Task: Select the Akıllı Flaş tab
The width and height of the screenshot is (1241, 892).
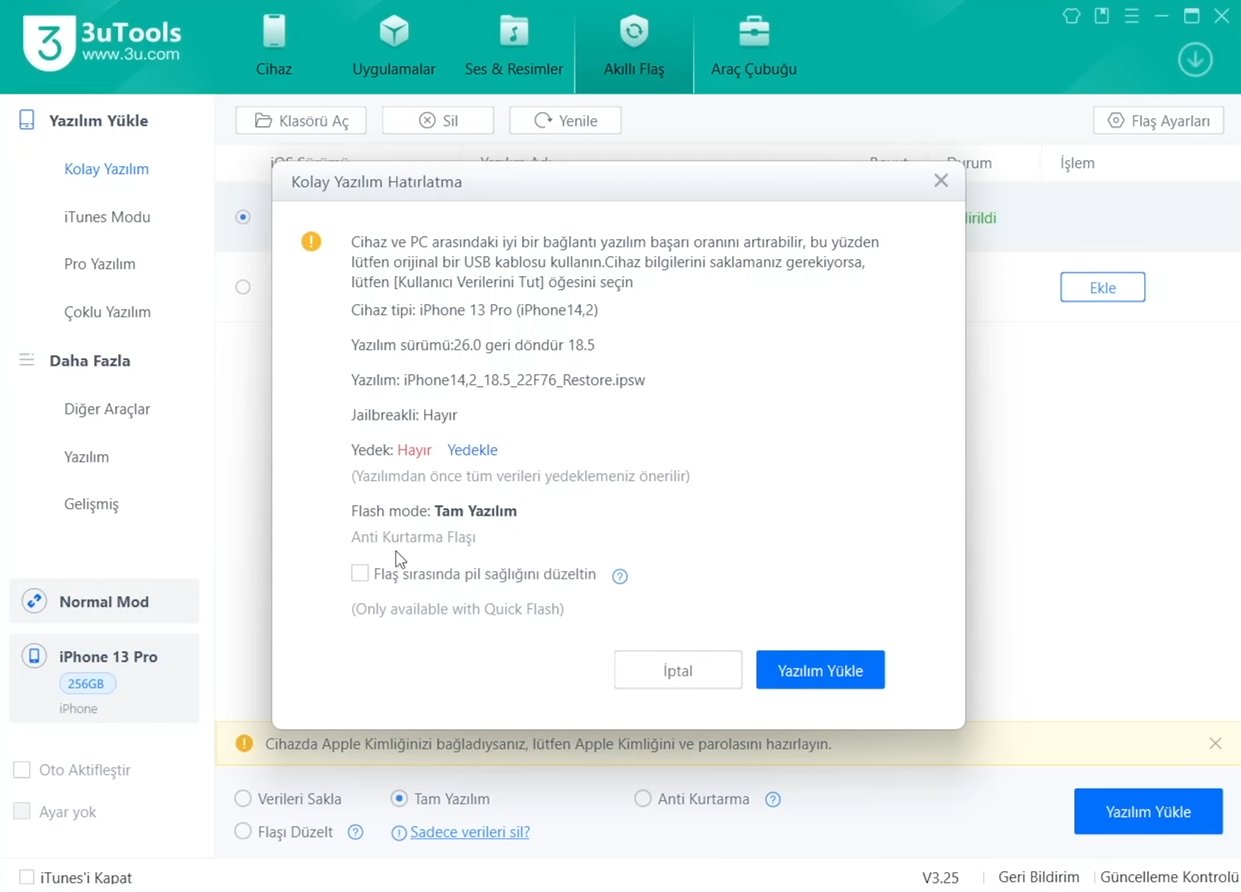Action: [634, 47]
